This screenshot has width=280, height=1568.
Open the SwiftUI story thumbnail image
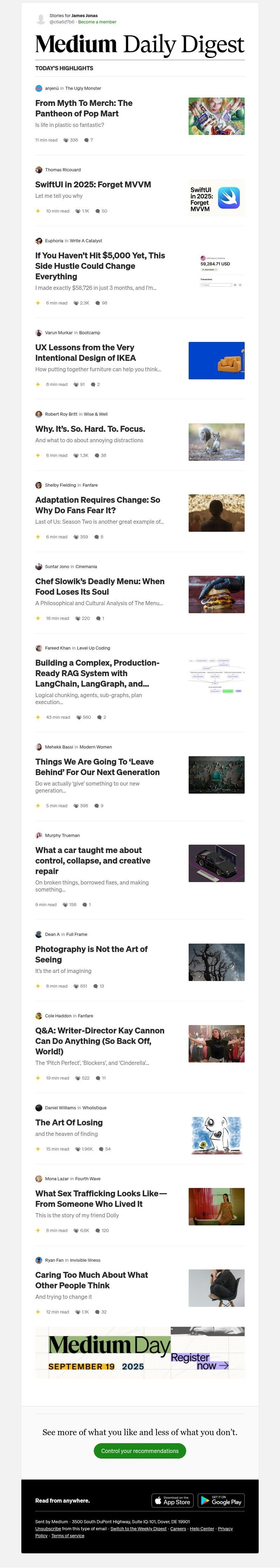point(217,198)
